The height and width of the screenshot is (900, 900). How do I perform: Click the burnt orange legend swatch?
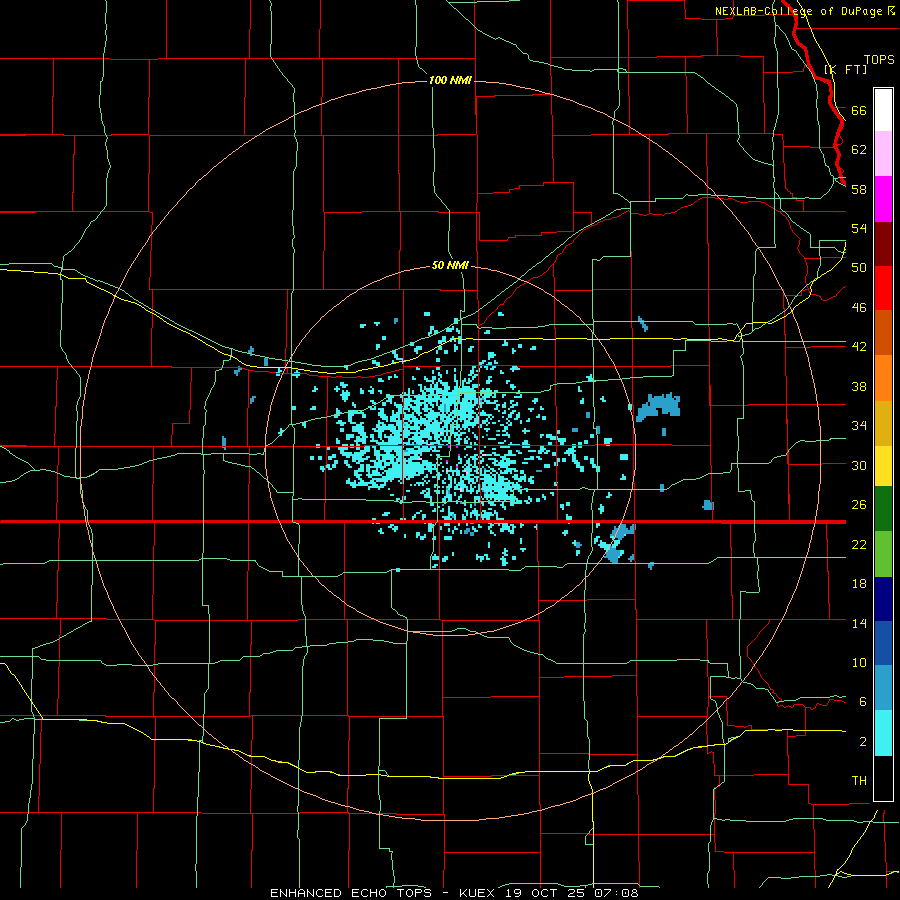point(883,332)
